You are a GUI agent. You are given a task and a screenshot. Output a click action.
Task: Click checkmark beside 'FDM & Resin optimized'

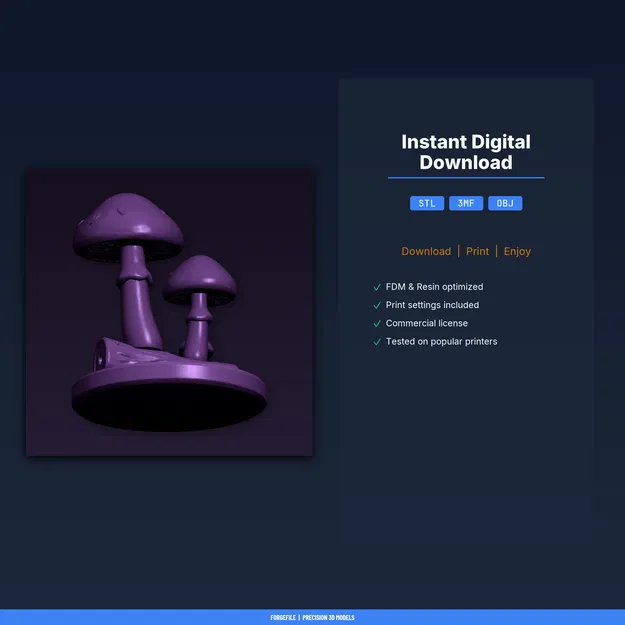click(x=377, y=287)
